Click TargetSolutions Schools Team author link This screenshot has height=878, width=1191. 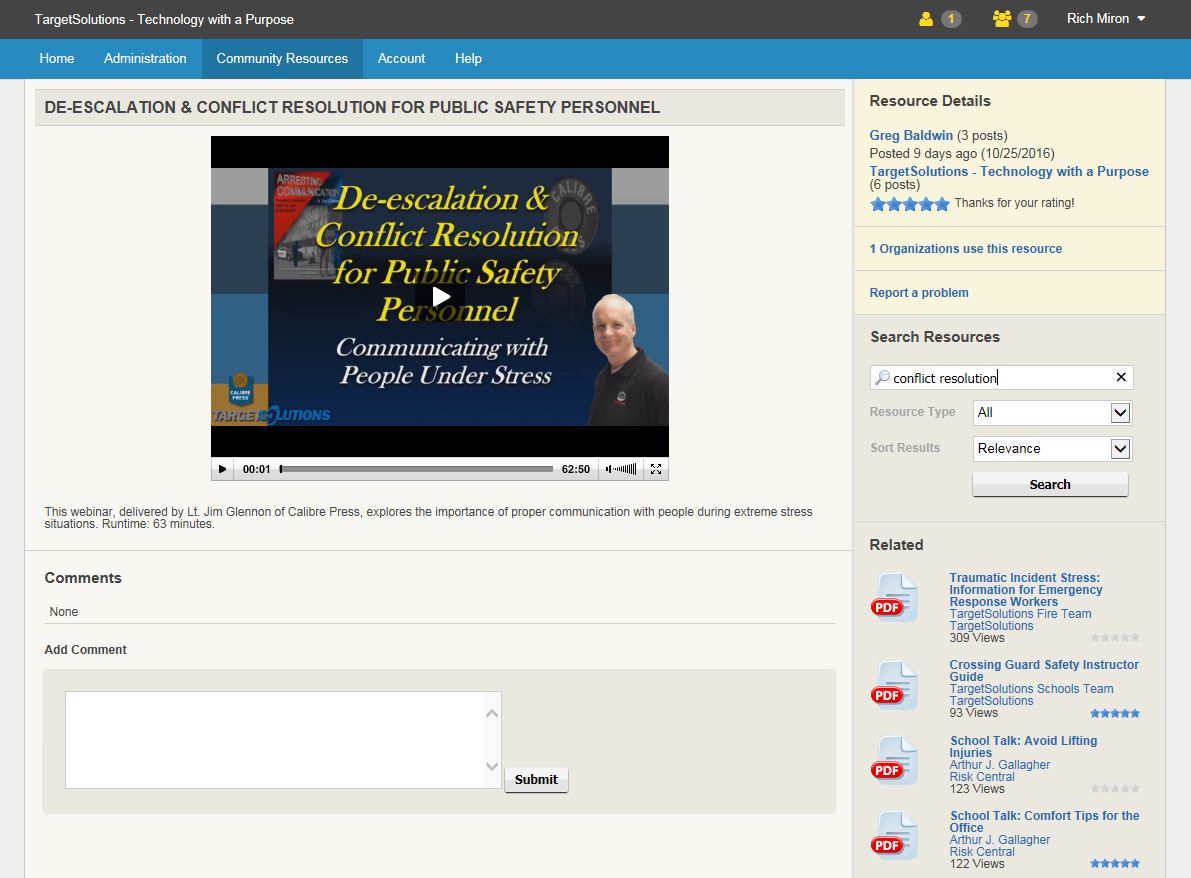pos(1031,689)
